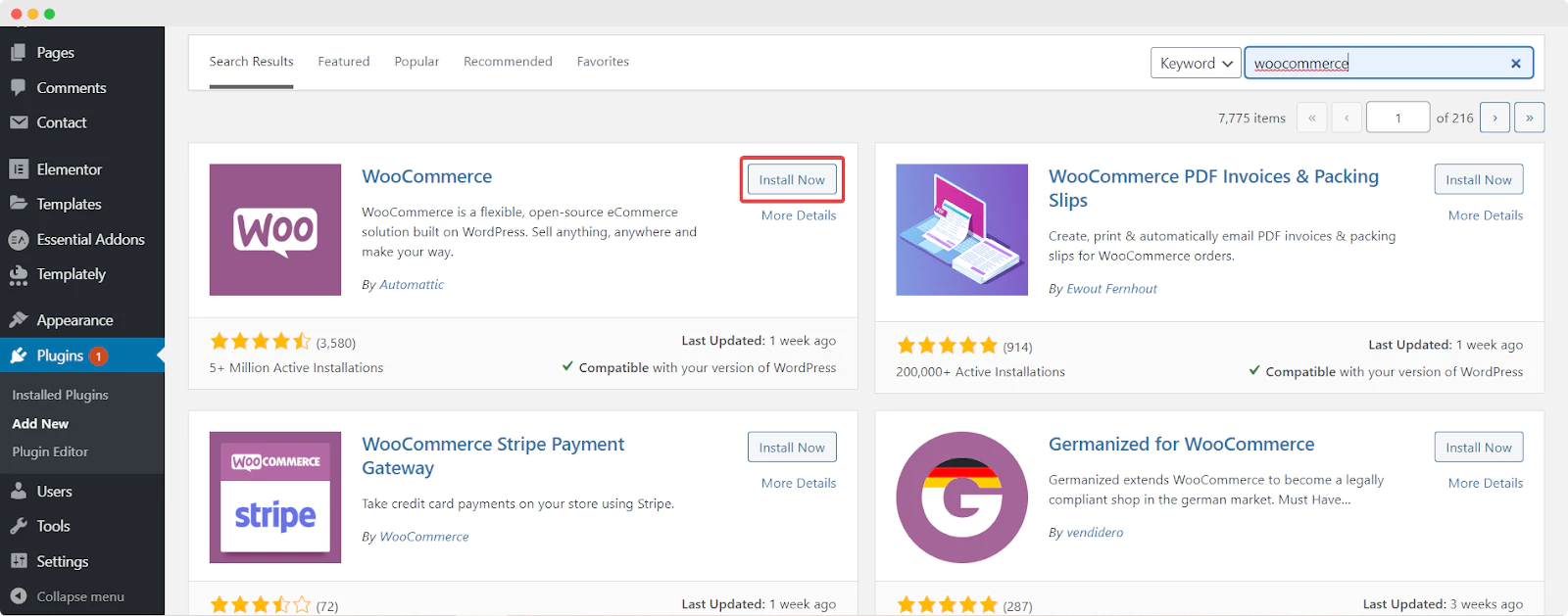
Task: Switch to the Featured tab
Action: [344, 62]
